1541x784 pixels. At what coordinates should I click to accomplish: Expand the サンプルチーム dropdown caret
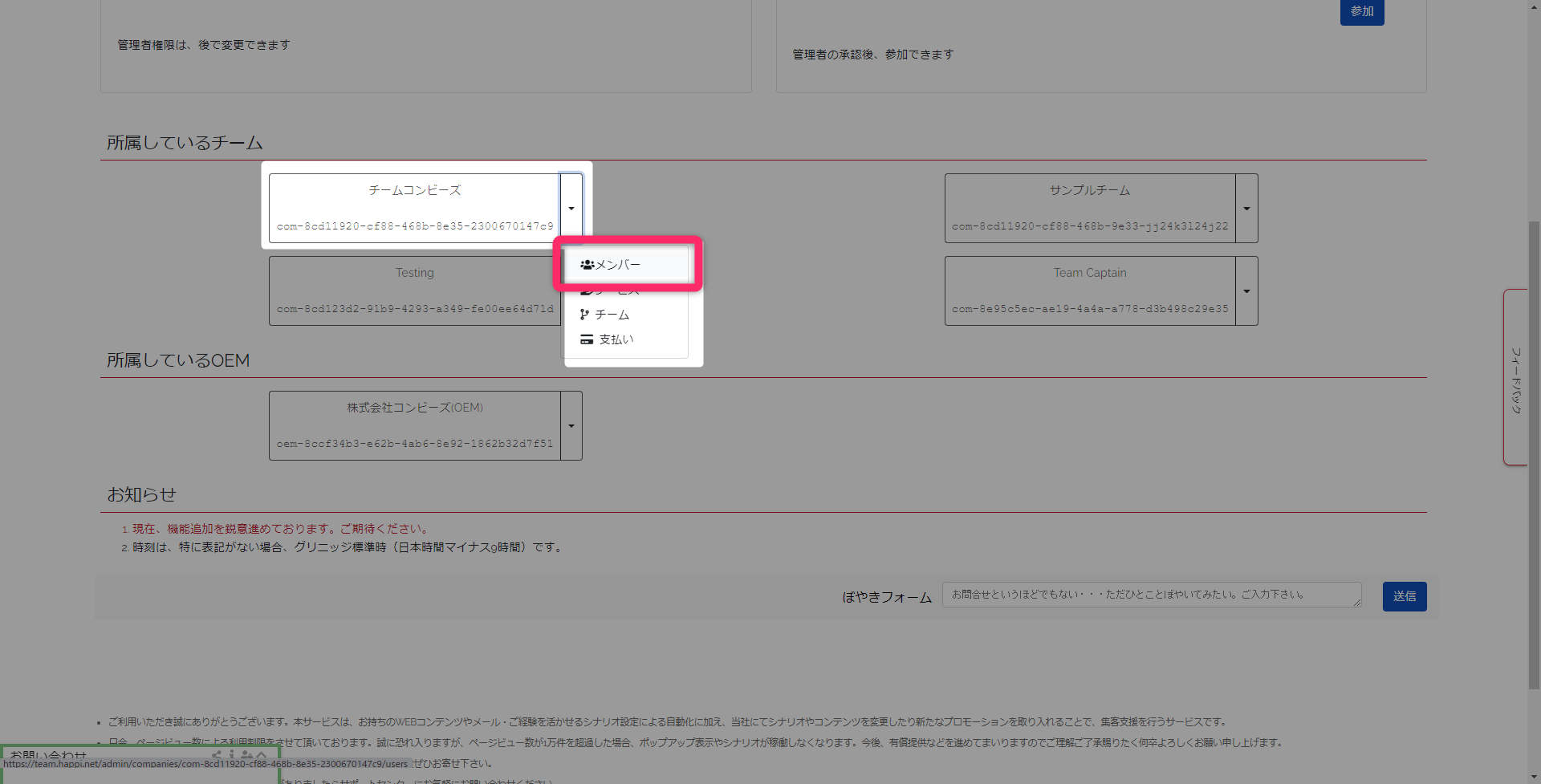[1246, 209]
